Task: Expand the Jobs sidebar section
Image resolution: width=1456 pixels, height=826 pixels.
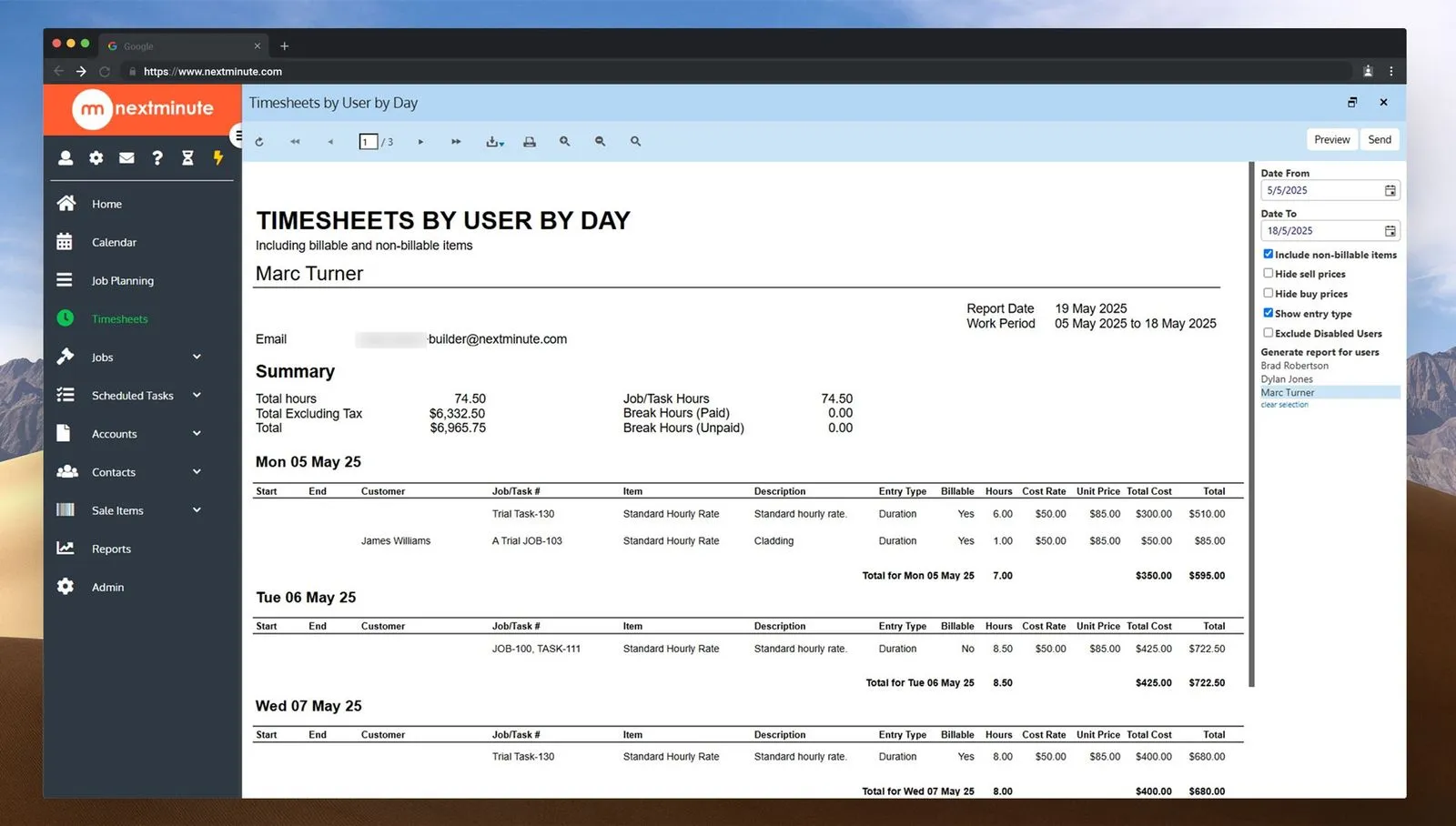Action: tap(197, 357)
